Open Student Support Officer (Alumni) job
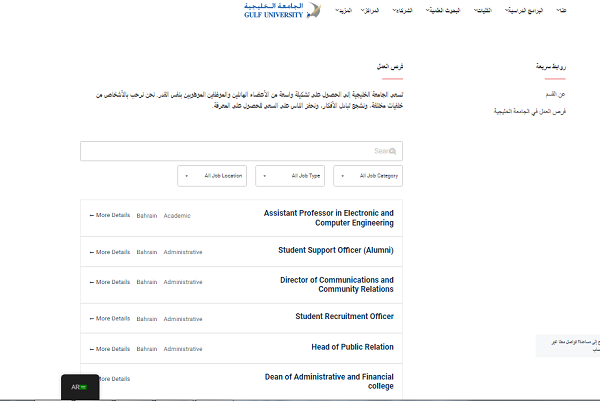This screenshot has width=600, height=401. (x=336, y=250)
